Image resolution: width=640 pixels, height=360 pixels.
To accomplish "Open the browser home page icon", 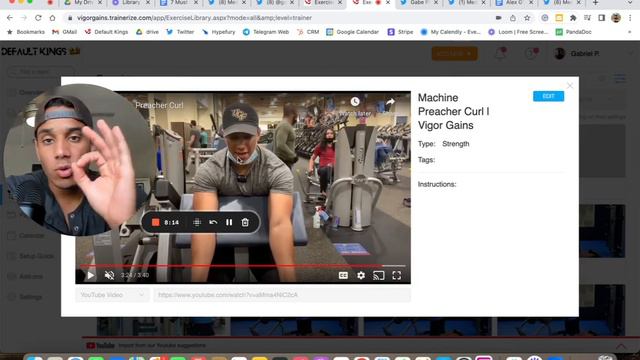I will pos(52,18).
